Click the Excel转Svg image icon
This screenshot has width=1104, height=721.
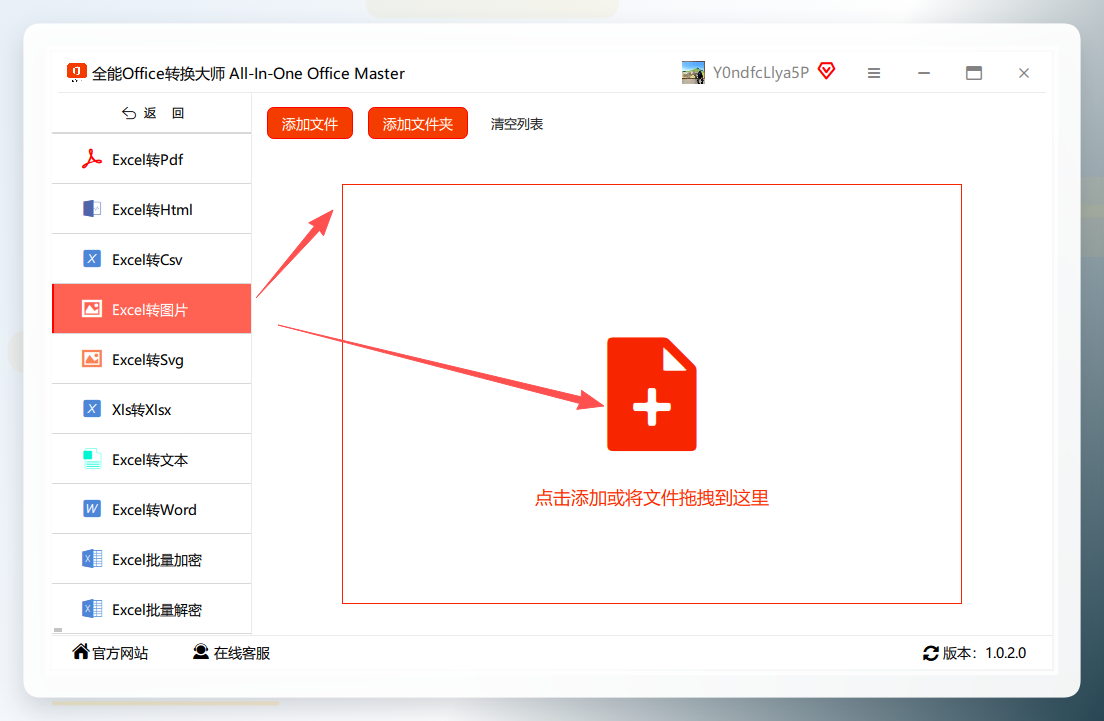coord(92,358)
